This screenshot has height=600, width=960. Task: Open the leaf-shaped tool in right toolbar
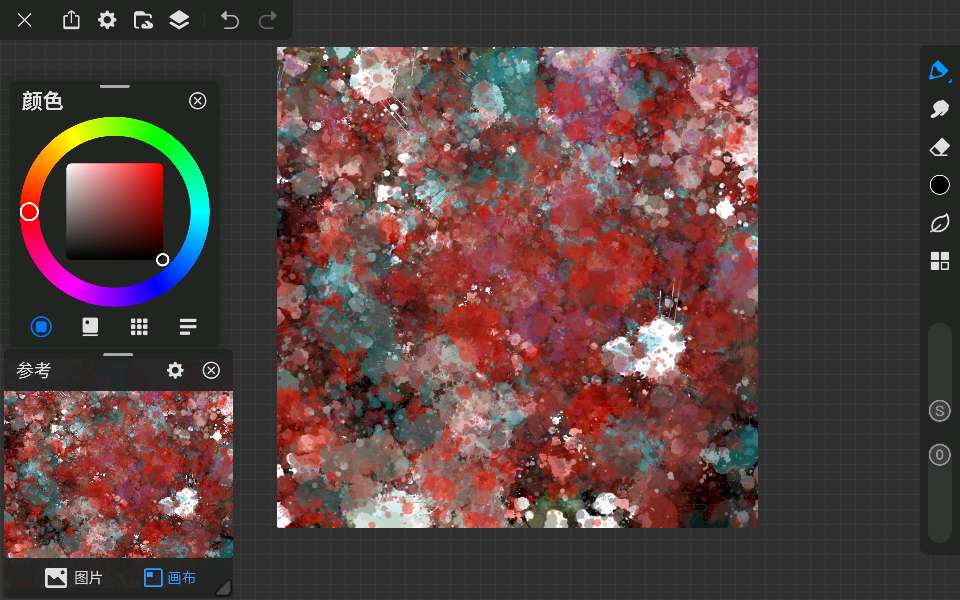(939, 223)
